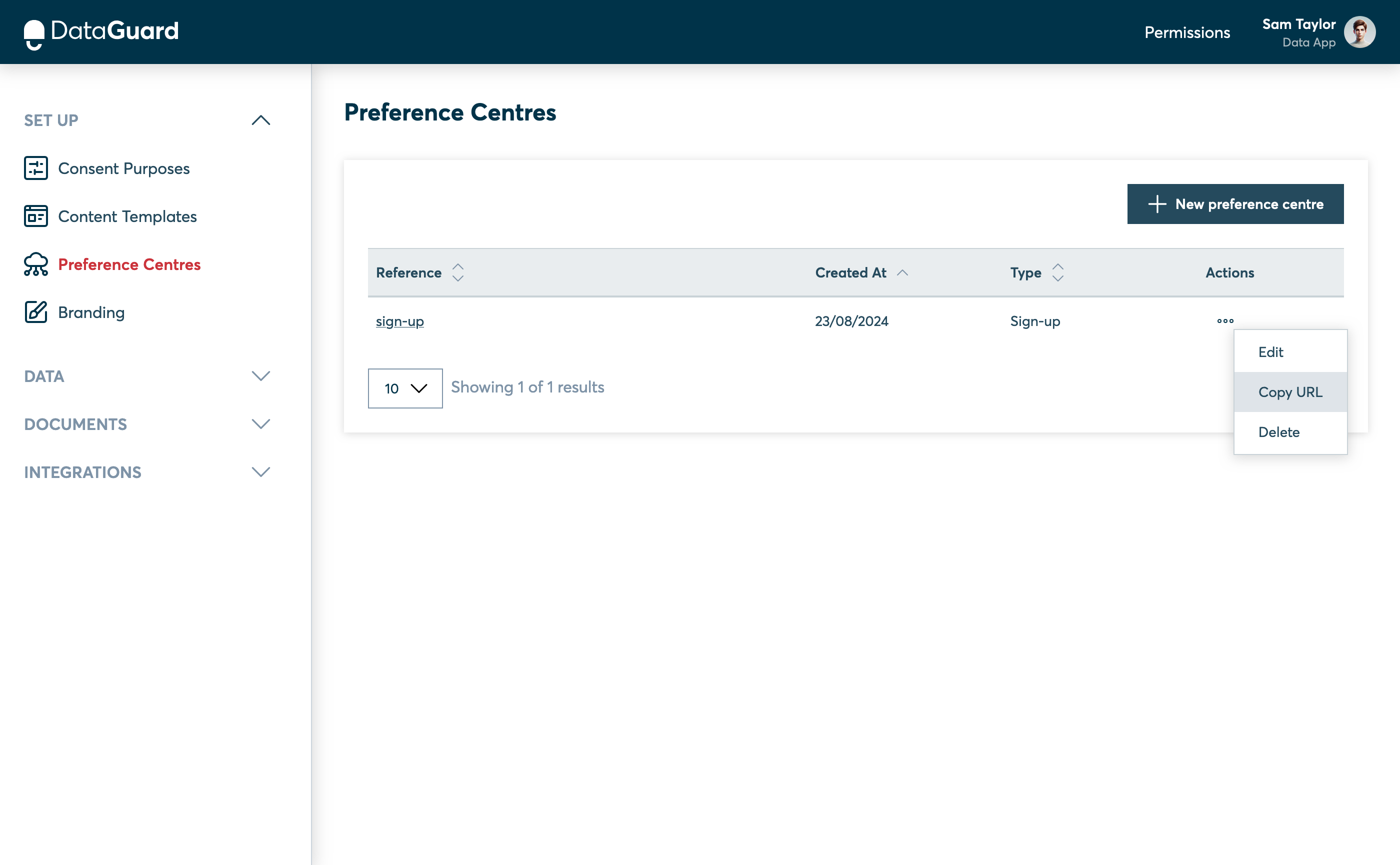
Task: Click the Consent Purposes icon in sidebar
Action: pos(35,168)
